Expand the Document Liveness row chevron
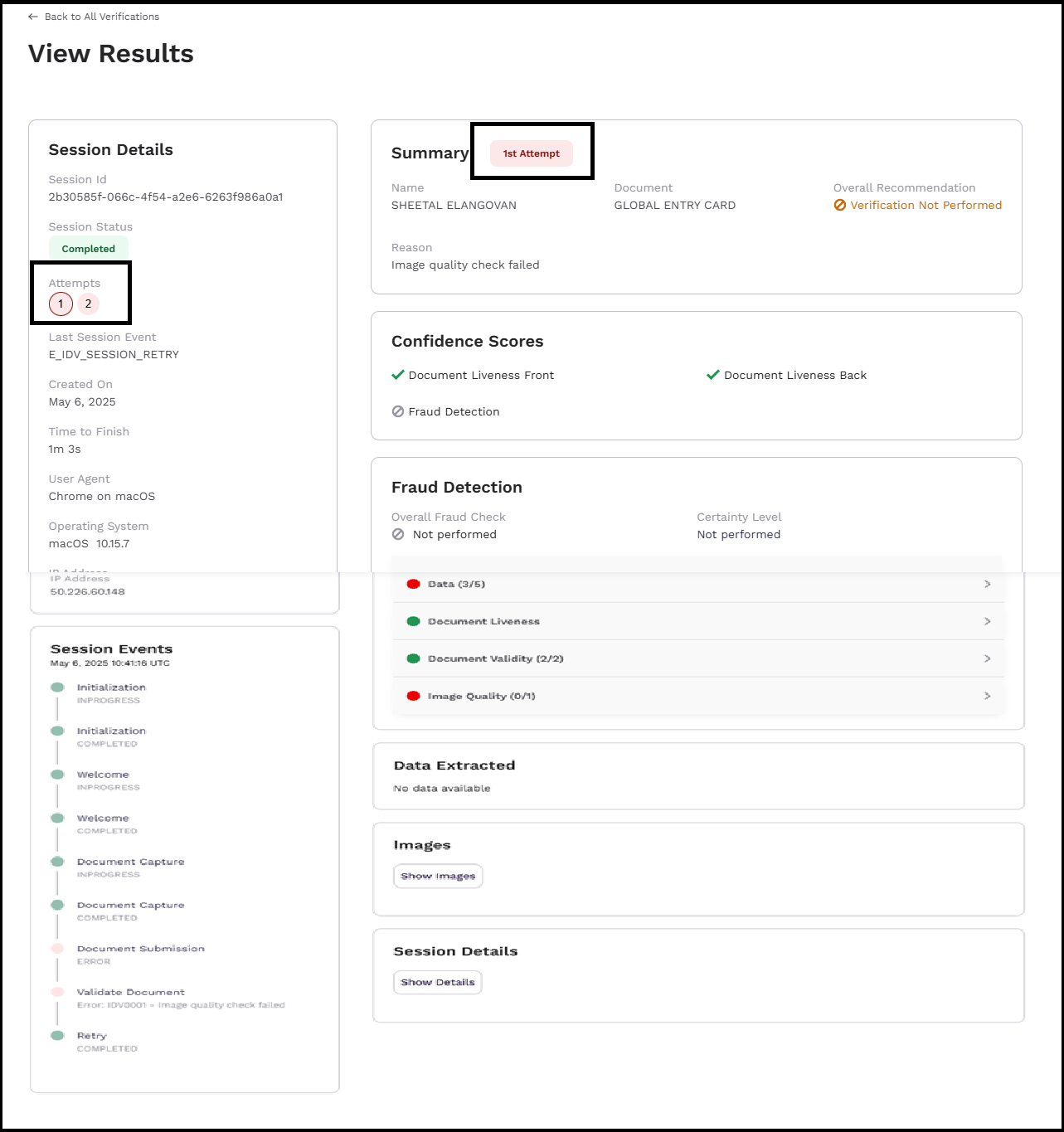The image size is (1064, 1132). pyautogui.click(x=987, y=621)
